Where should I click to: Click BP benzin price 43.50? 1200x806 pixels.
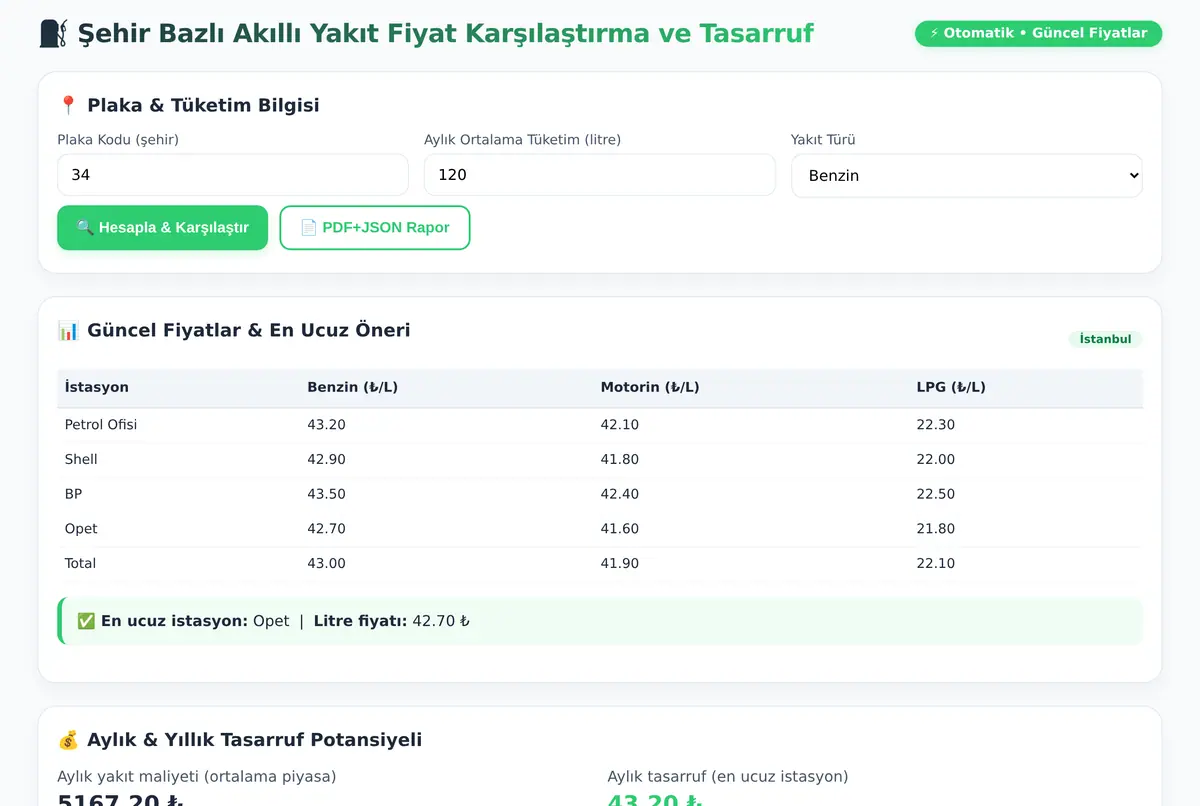326,494
